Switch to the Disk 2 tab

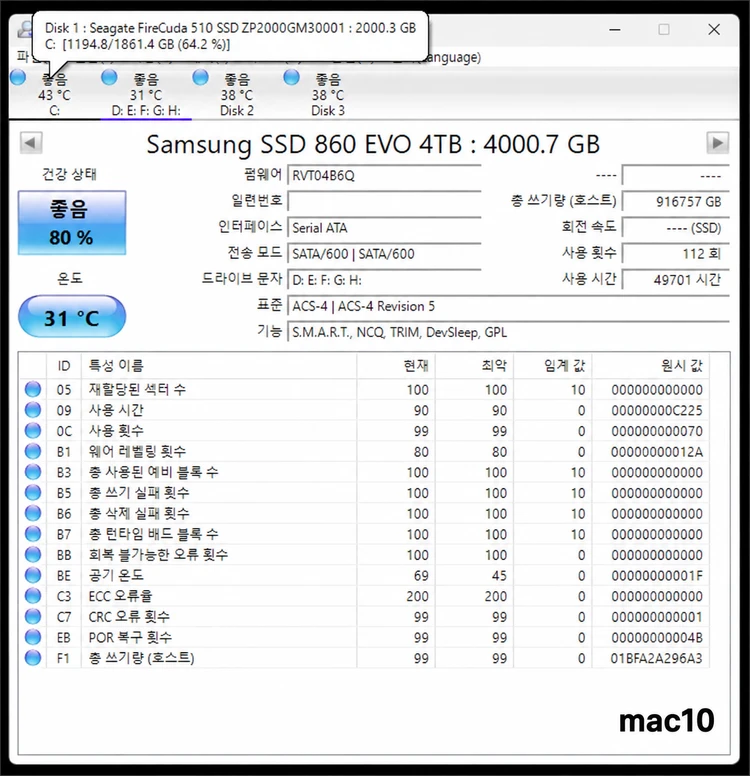point(237,95)
